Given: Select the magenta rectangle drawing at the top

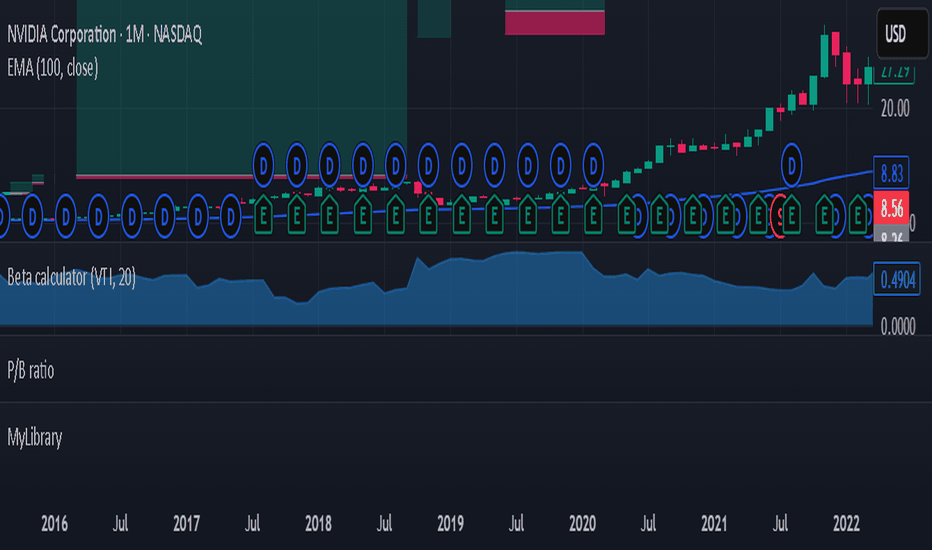Looking at the screenshot, I should point(555,23).
